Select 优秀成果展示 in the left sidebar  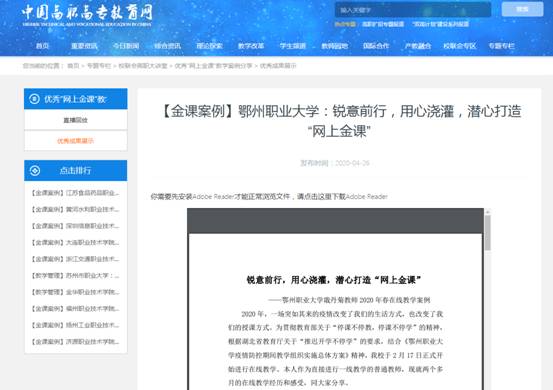[75, 141]
